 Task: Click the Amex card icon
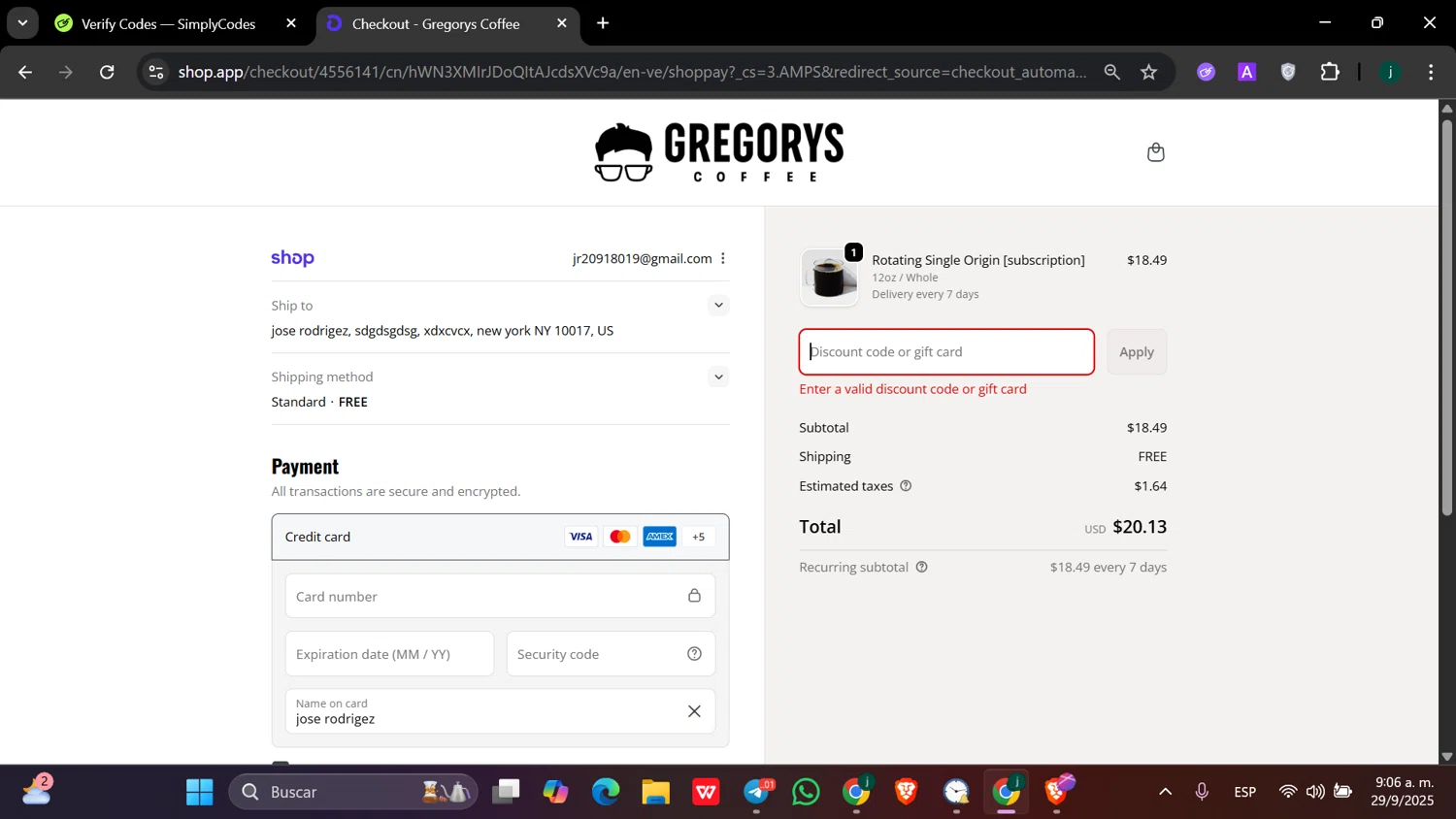(x=659, y=537)
